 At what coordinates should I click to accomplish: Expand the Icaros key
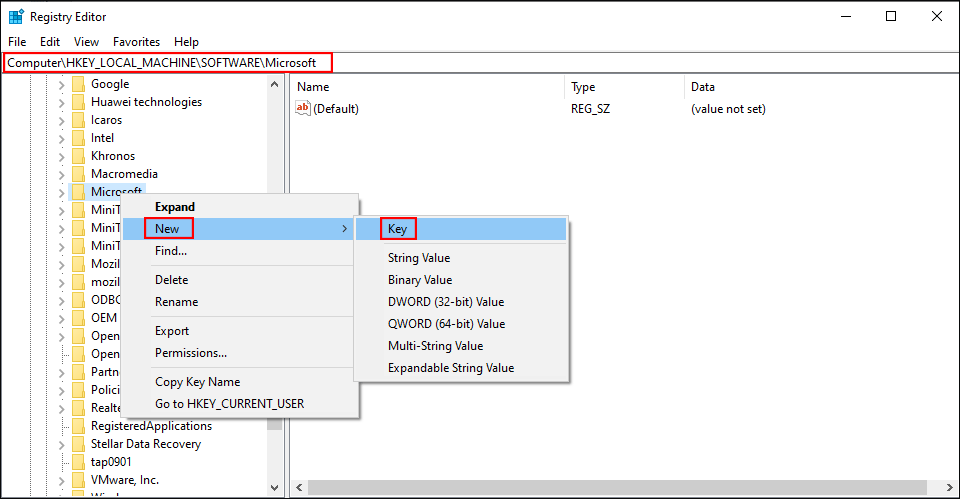point(61,121)
